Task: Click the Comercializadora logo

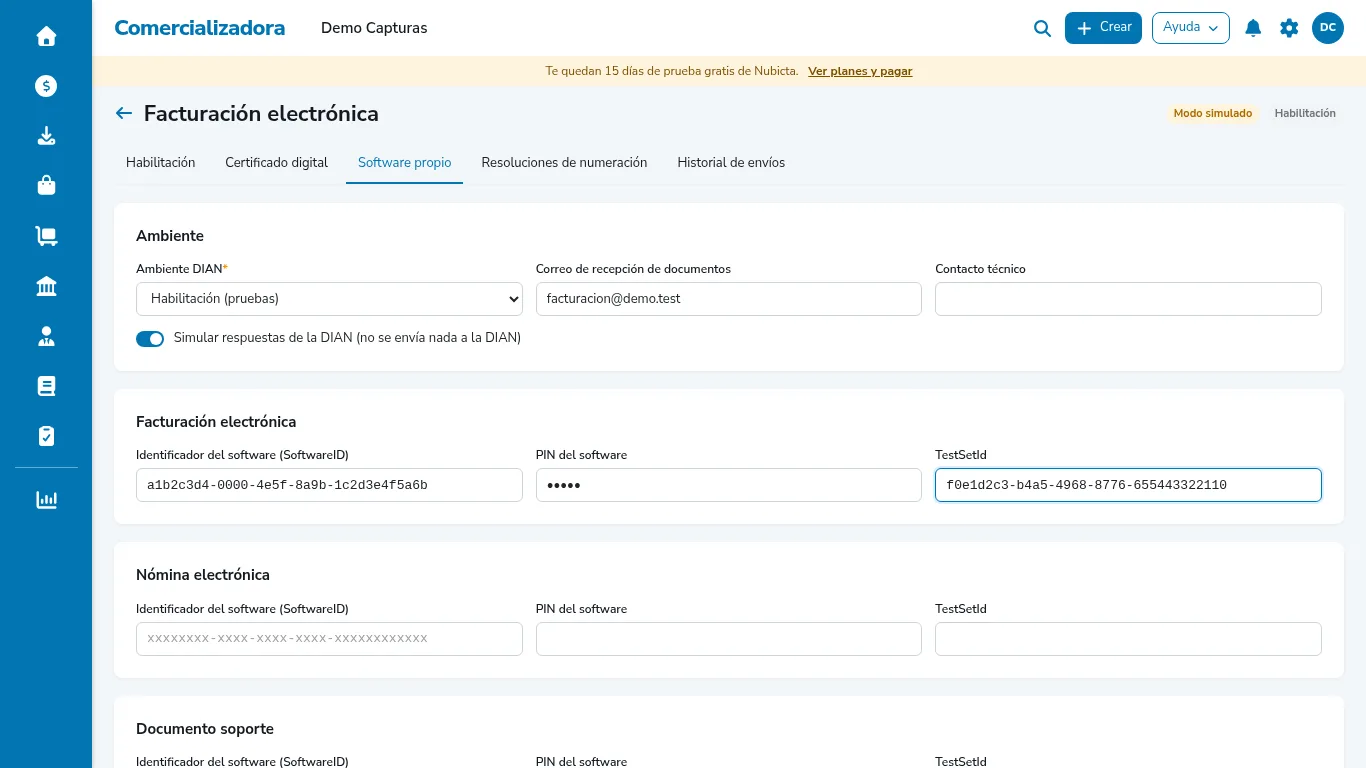Action: coord(199,28)
